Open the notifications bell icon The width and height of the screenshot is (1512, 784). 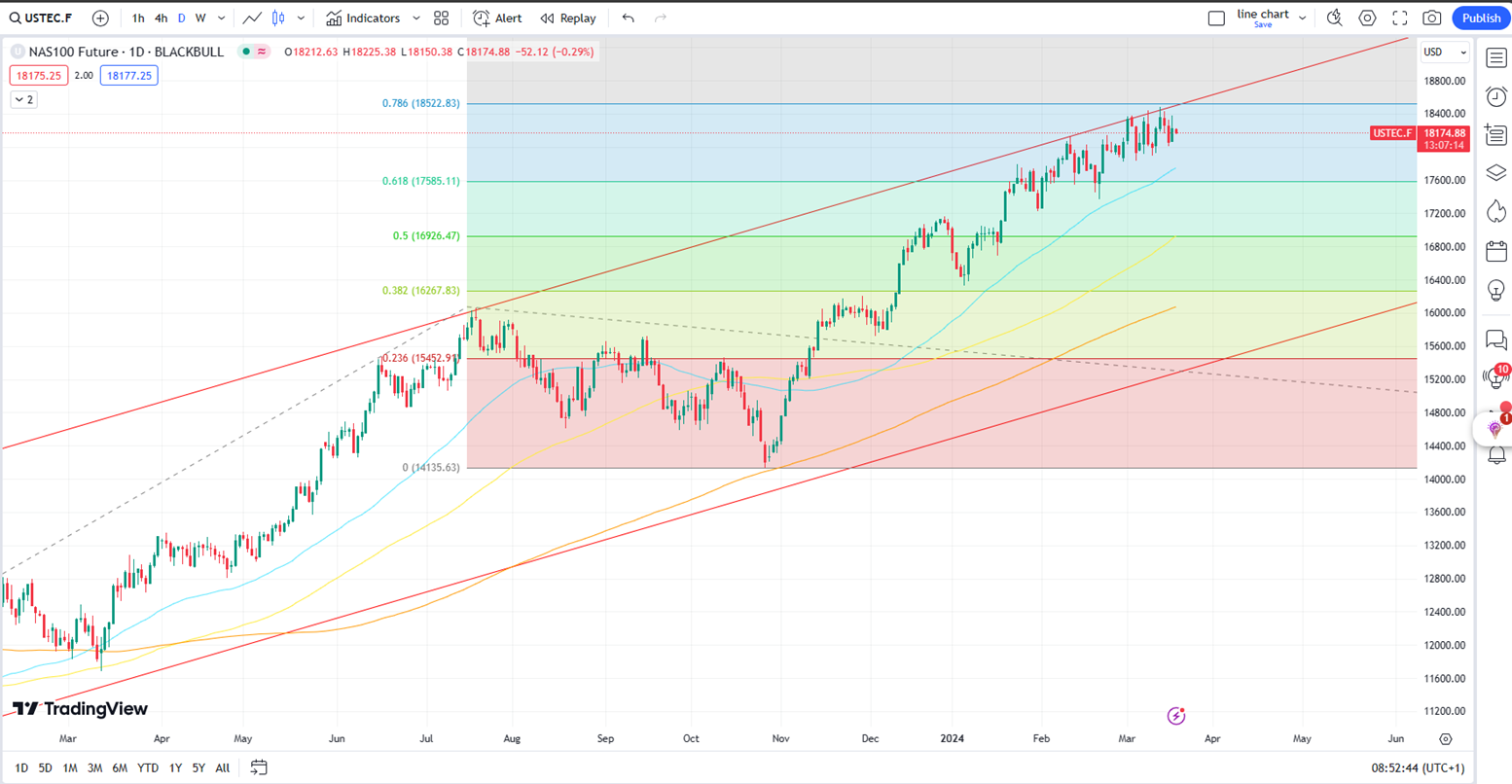click(x=1496, y=455)
